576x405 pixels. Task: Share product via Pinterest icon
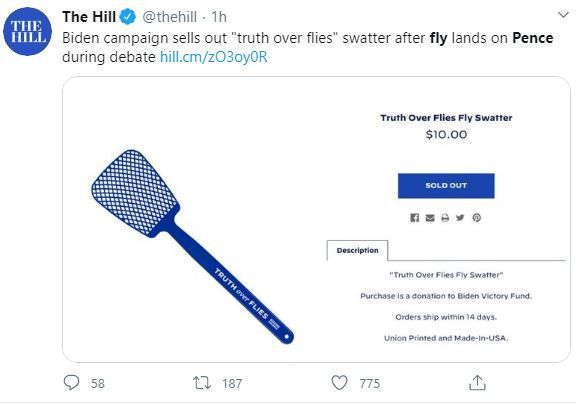(476, 218)
